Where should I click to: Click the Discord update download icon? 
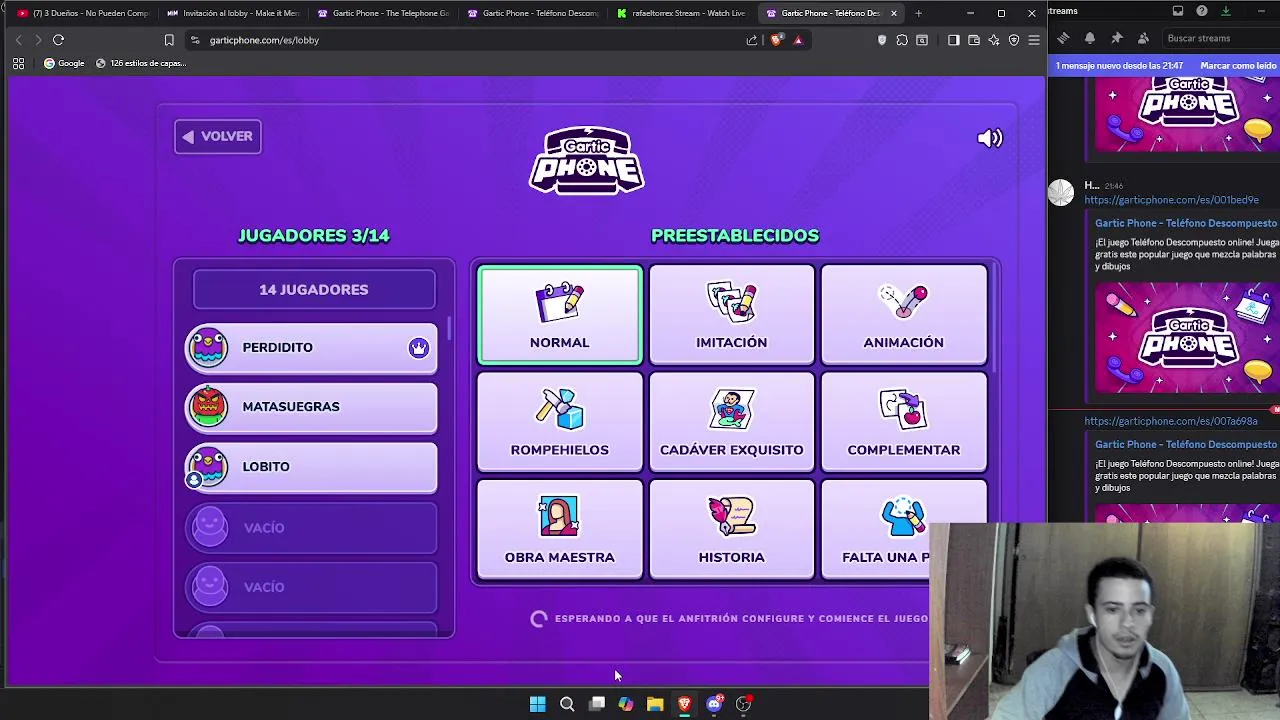point(1226,11)
